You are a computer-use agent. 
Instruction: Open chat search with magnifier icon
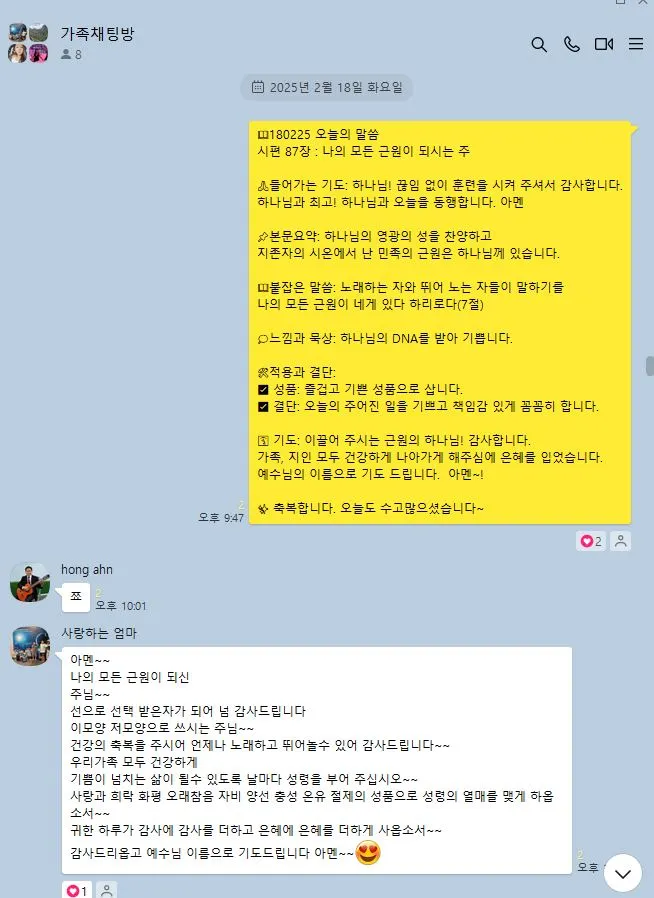538,45
